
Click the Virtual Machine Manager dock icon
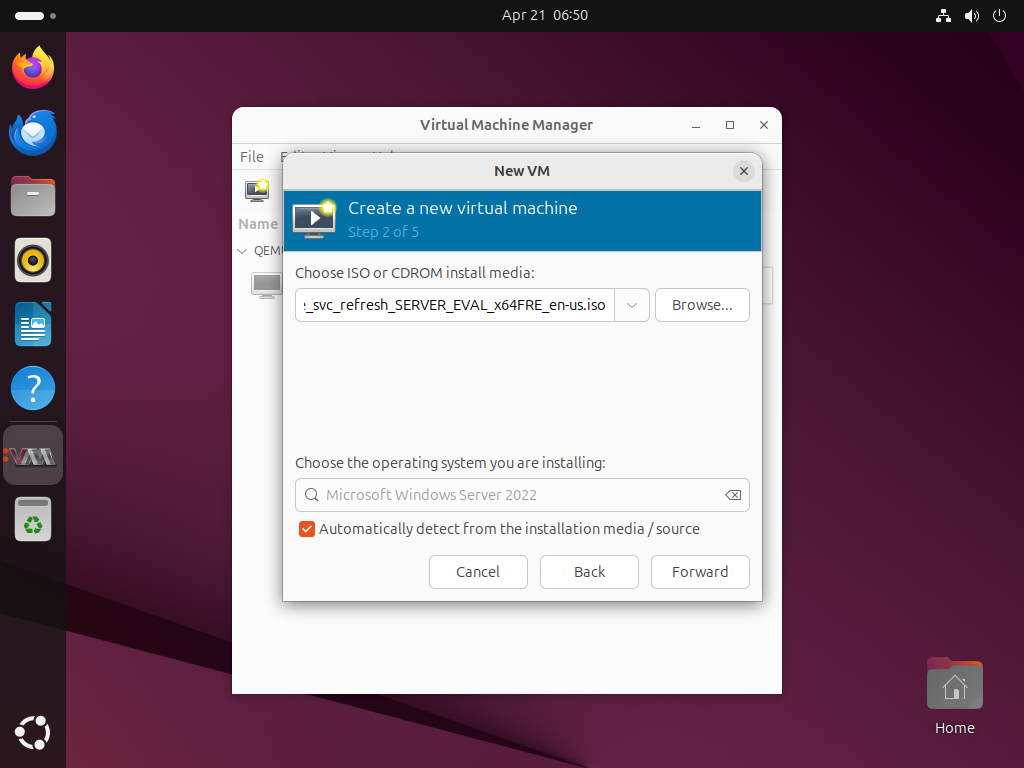coord(33,456)
